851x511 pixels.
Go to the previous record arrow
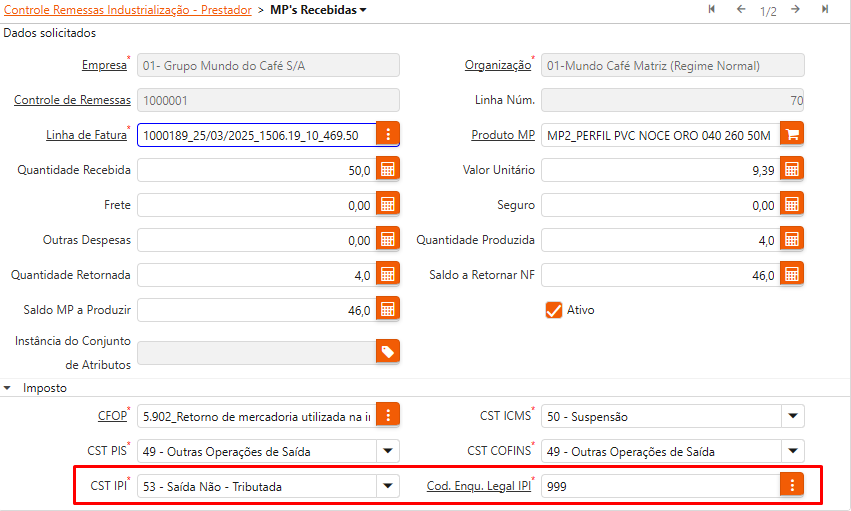click(741, 9)
